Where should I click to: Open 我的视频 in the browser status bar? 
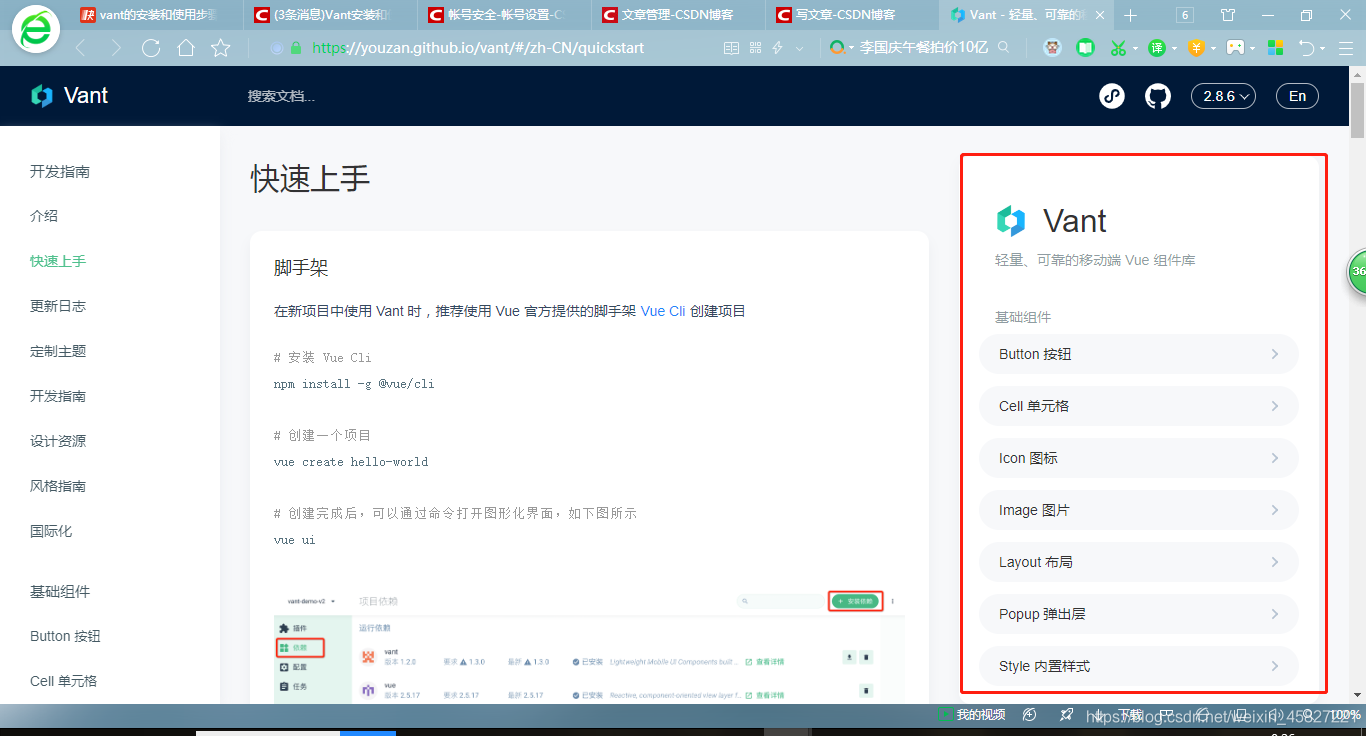(x=971, y=715)
